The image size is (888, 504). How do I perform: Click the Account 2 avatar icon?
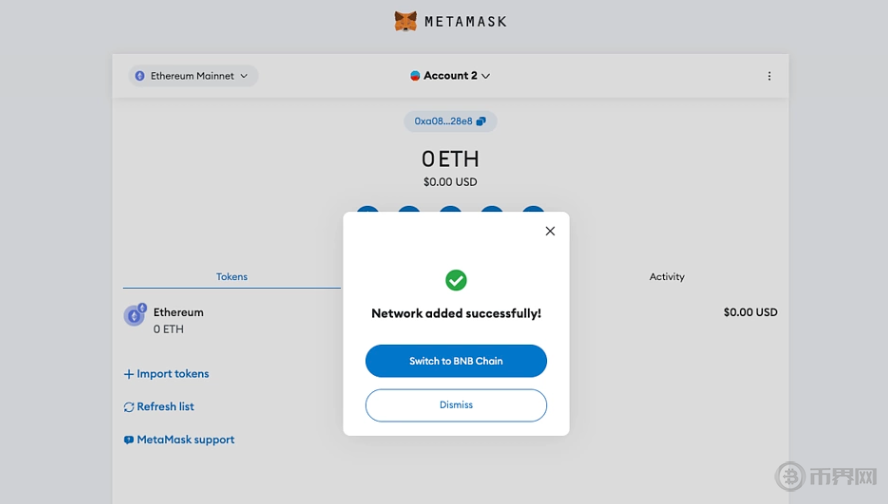coord(416,76)
